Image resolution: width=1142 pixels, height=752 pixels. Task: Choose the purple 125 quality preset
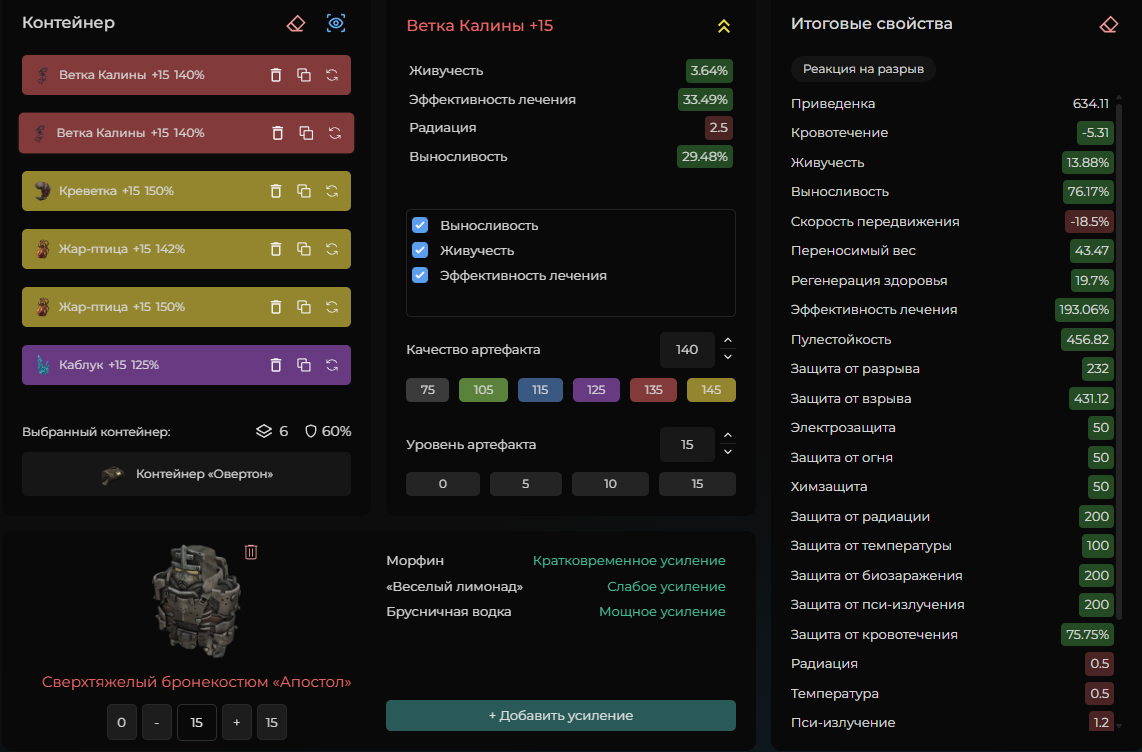click(x=596, y=390)
